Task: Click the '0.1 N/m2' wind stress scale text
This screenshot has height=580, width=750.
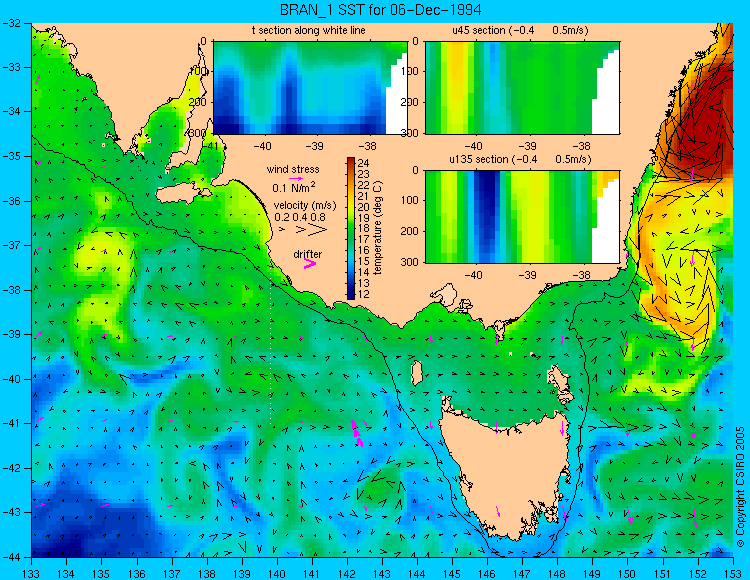Action: tap(294, 187)
